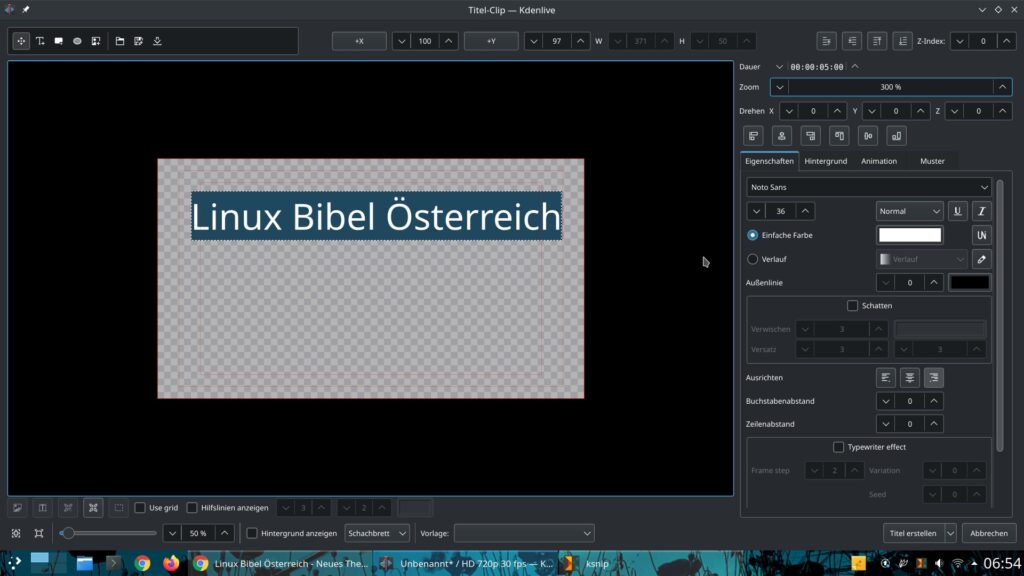Open the Normal font weight dropdown
Viewport: 1024px width, 576px height.
909,211
